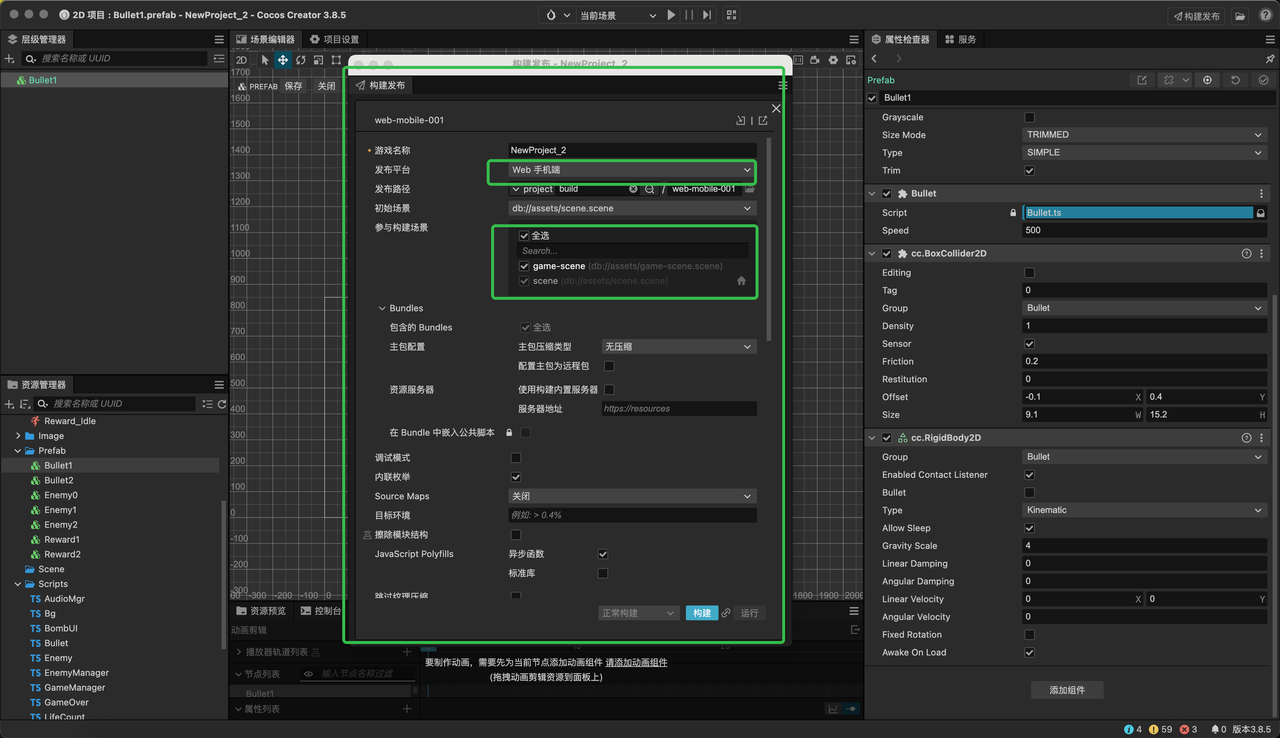Click the 游戏名称 input field

(x=631, y=150)
